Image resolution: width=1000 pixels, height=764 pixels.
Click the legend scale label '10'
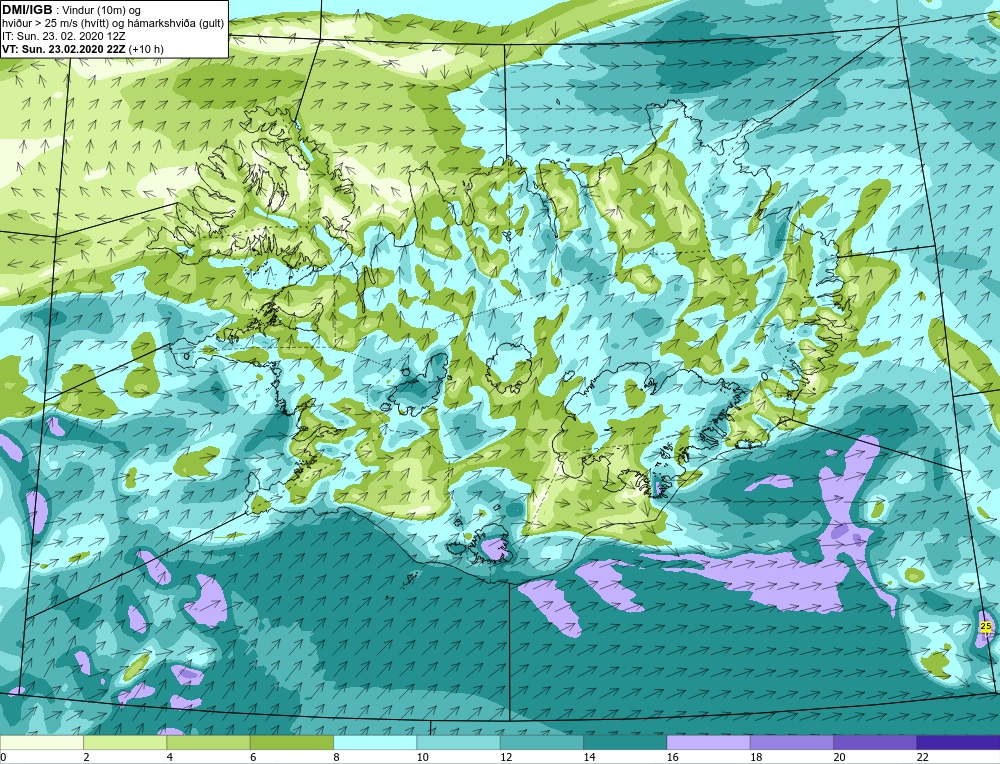(422, 757)
